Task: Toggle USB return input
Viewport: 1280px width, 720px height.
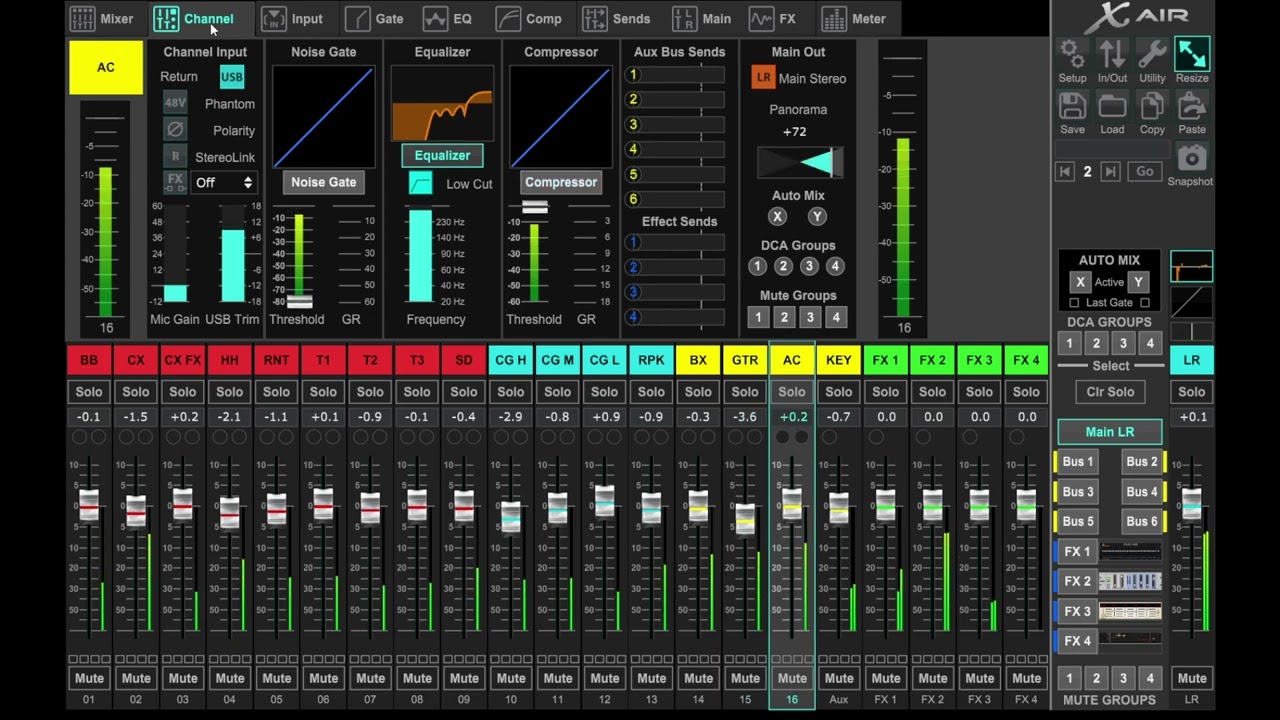Action: [231, 77]
